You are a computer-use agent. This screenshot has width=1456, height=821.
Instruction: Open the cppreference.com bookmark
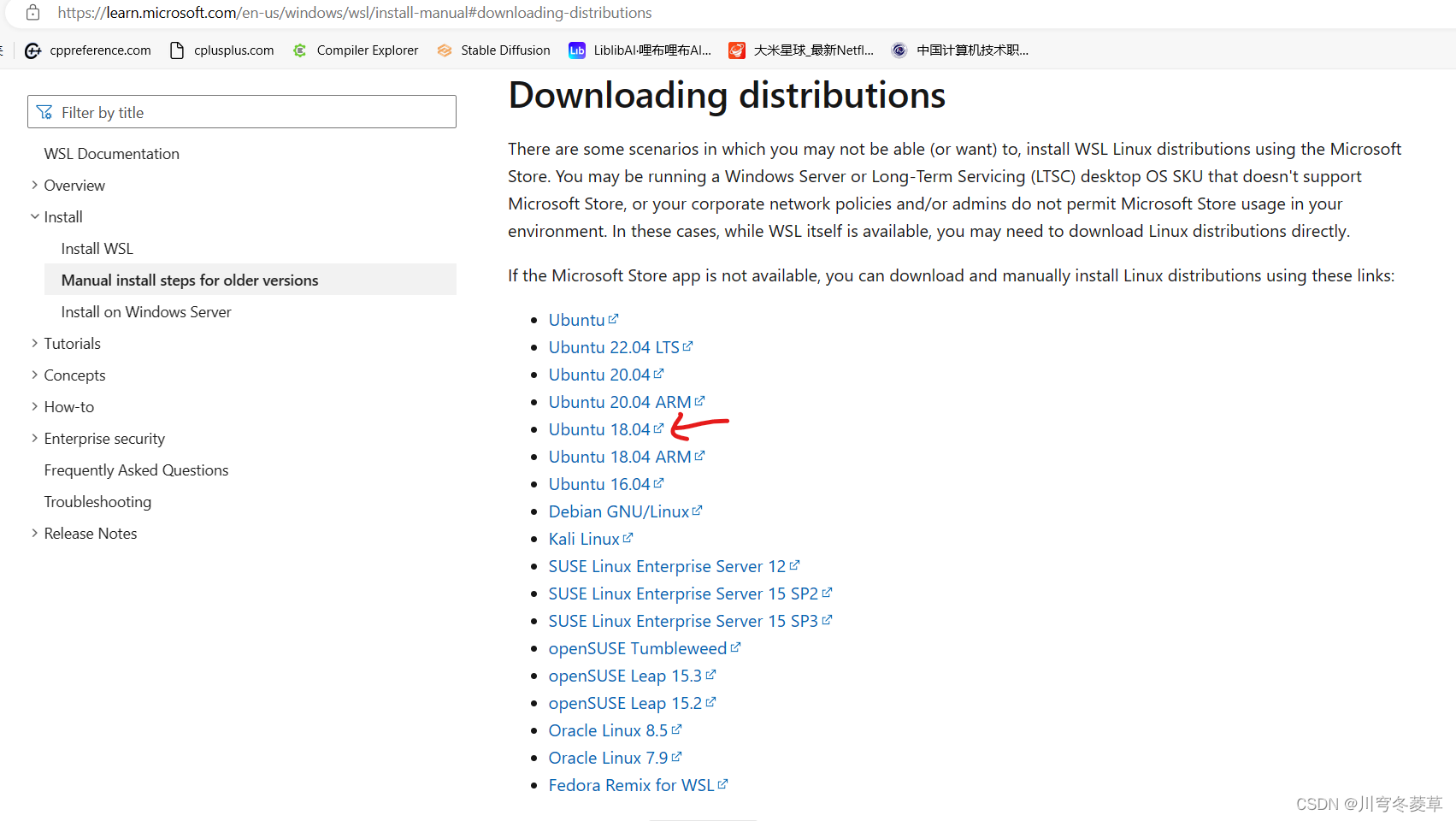tap(88, 50)
